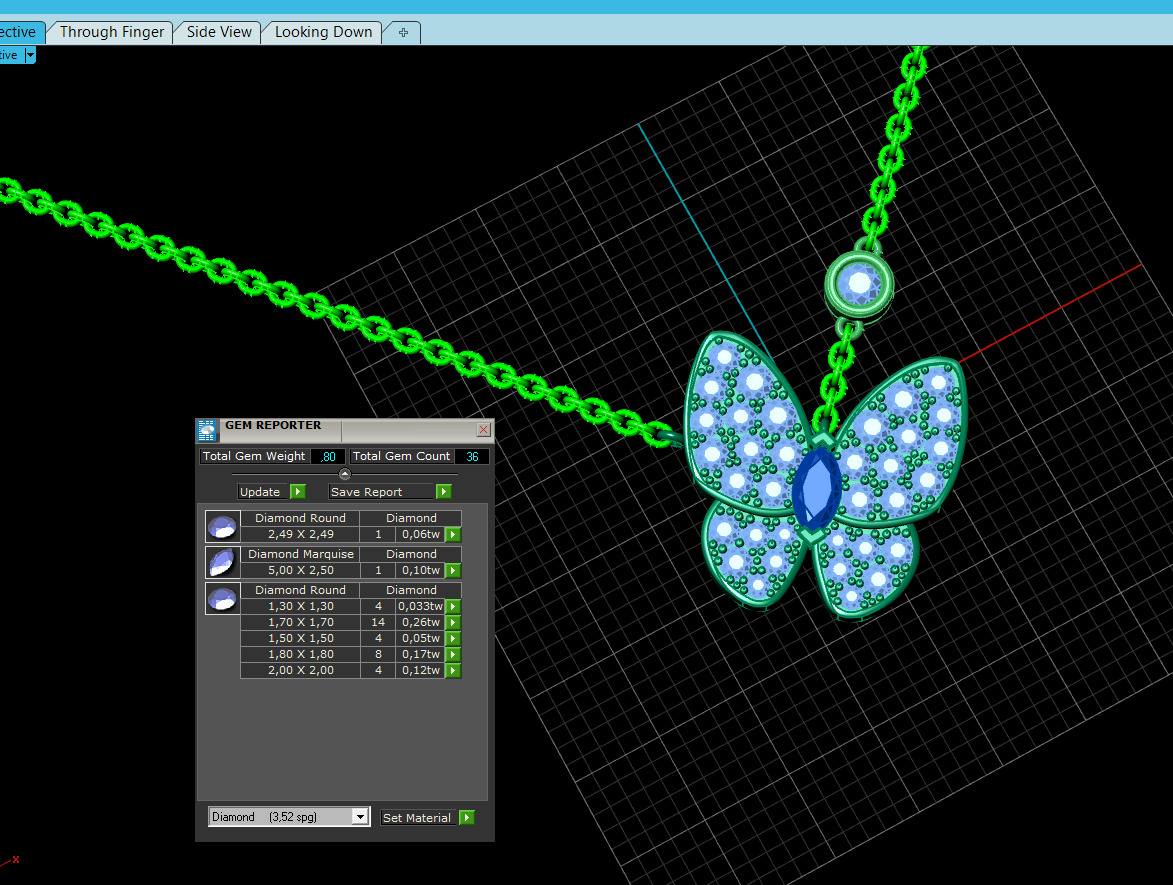
Task: Click the Total Gem Weight value field
Action: point(328,456)
